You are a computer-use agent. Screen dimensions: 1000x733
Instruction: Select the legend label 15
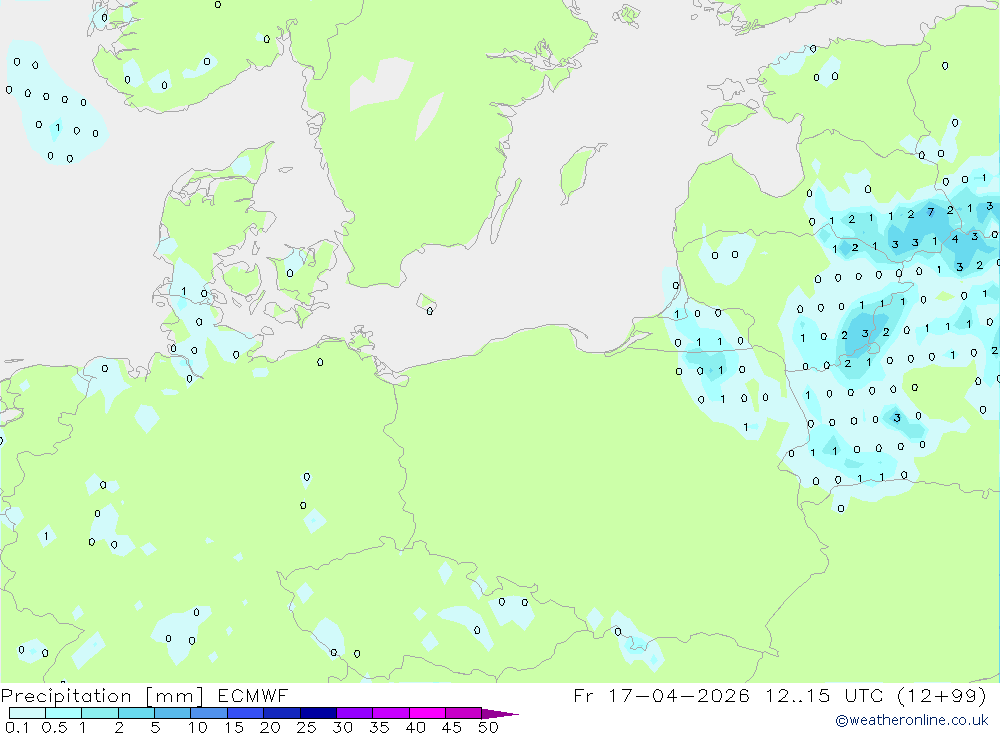tap(234, 727)
